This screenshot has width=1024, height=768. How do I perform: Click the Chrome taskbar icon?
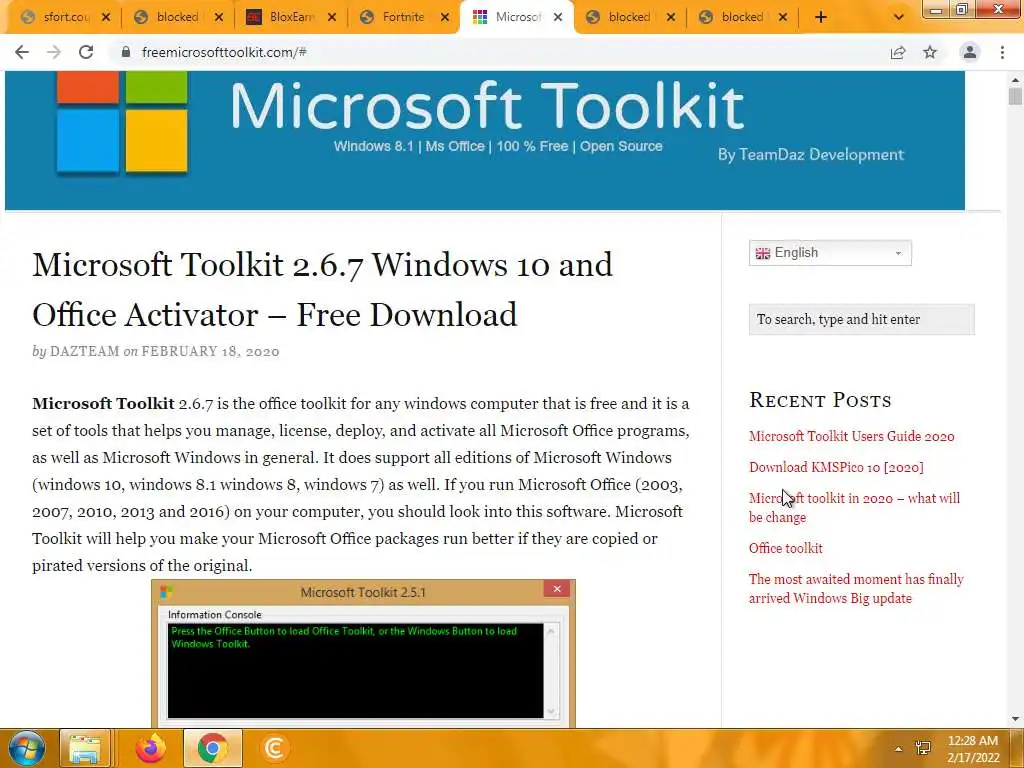coord(212,748)
